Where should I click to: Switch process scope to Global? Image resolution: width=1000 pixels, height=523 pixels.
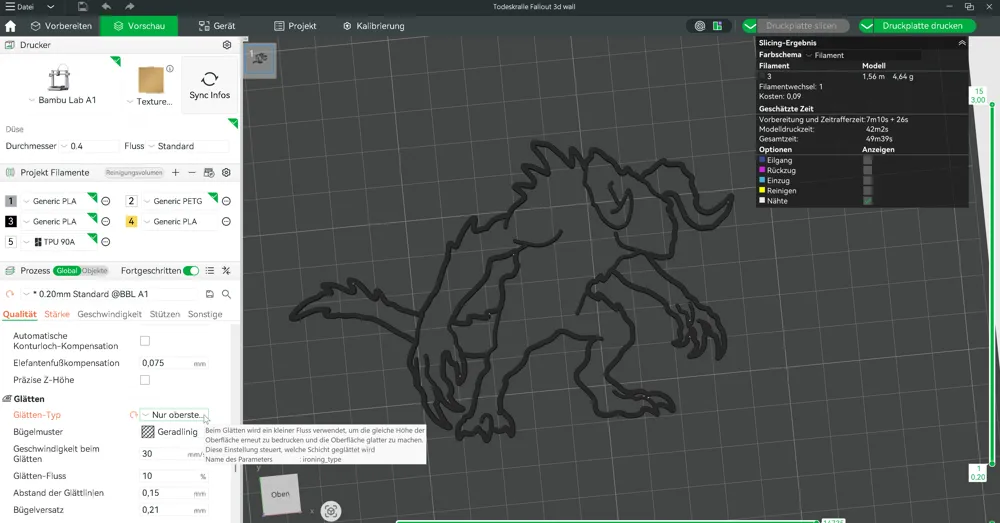coord(66,270)
